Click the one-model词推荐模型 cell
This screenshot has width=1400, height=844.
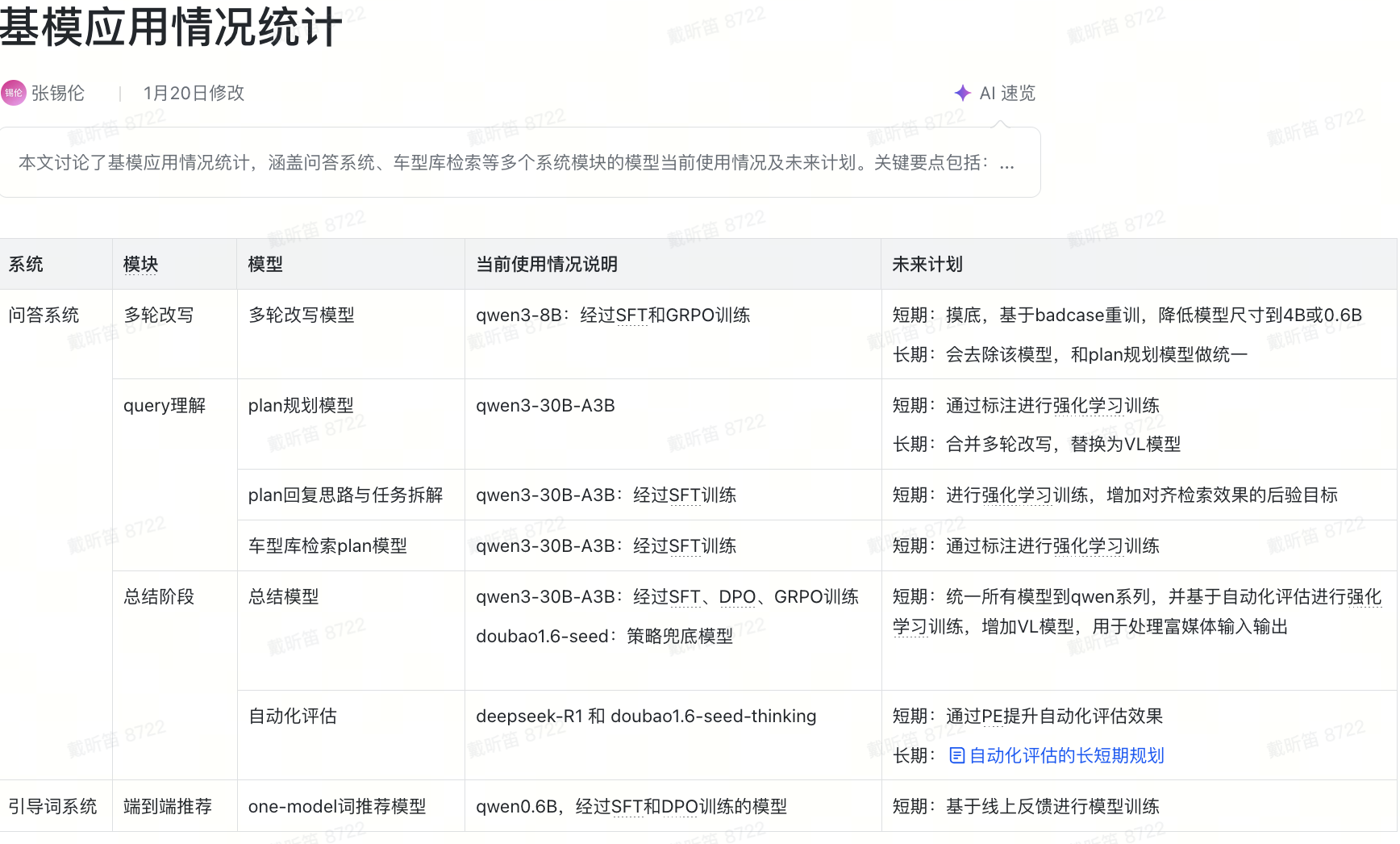pyautogui.click(x=336, y=807)
